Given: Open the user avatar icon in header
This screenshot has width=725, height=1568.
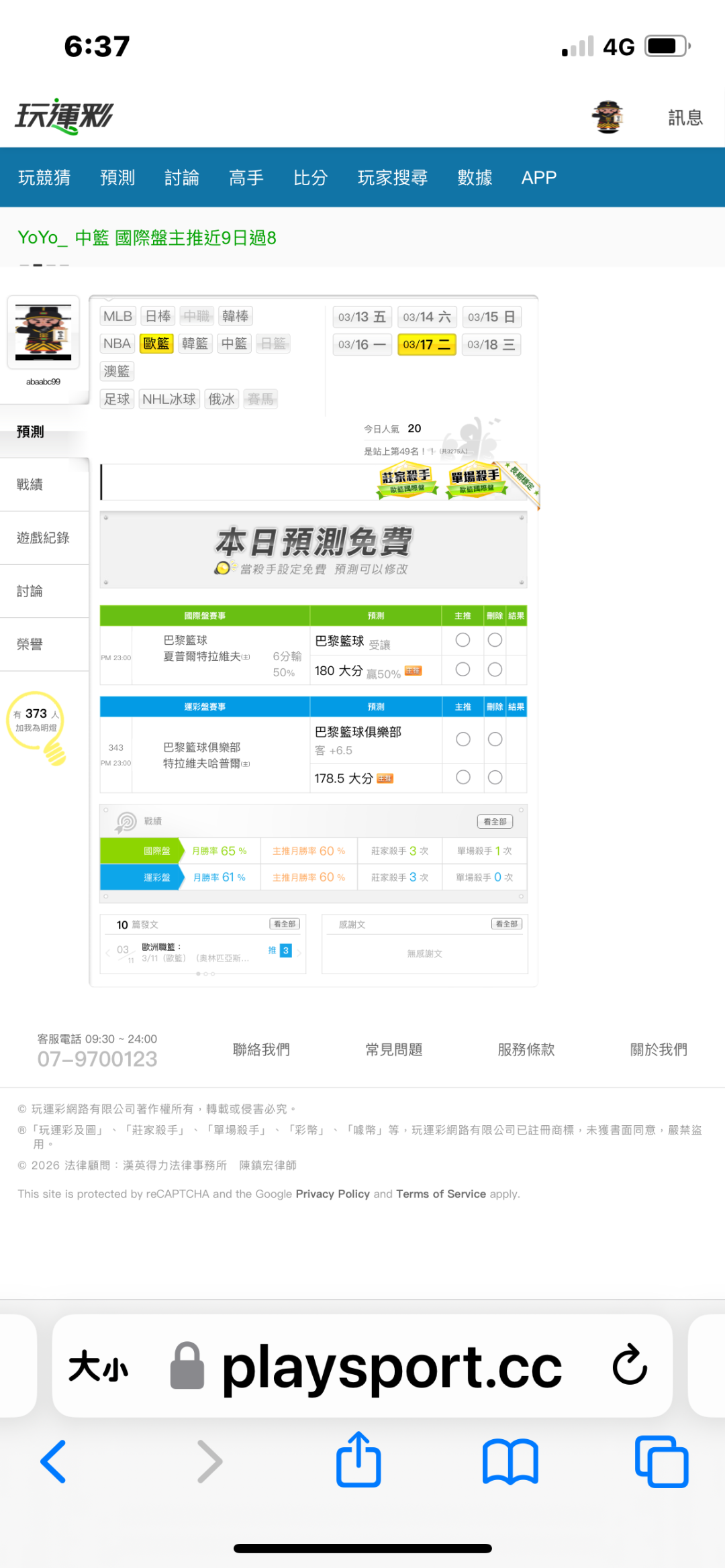Looking at the screenshot, I should pos(608,117).
